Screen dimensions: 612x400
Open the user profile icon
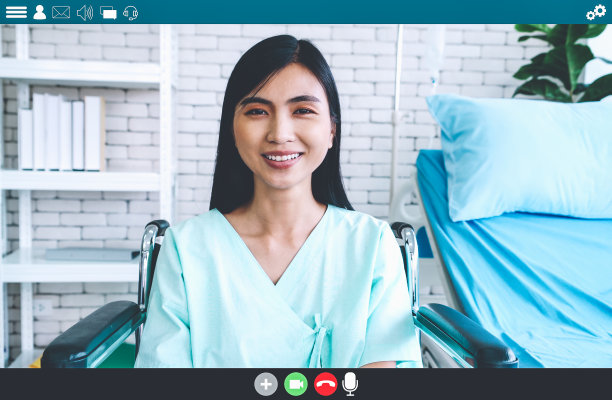(x=40, y=12)
